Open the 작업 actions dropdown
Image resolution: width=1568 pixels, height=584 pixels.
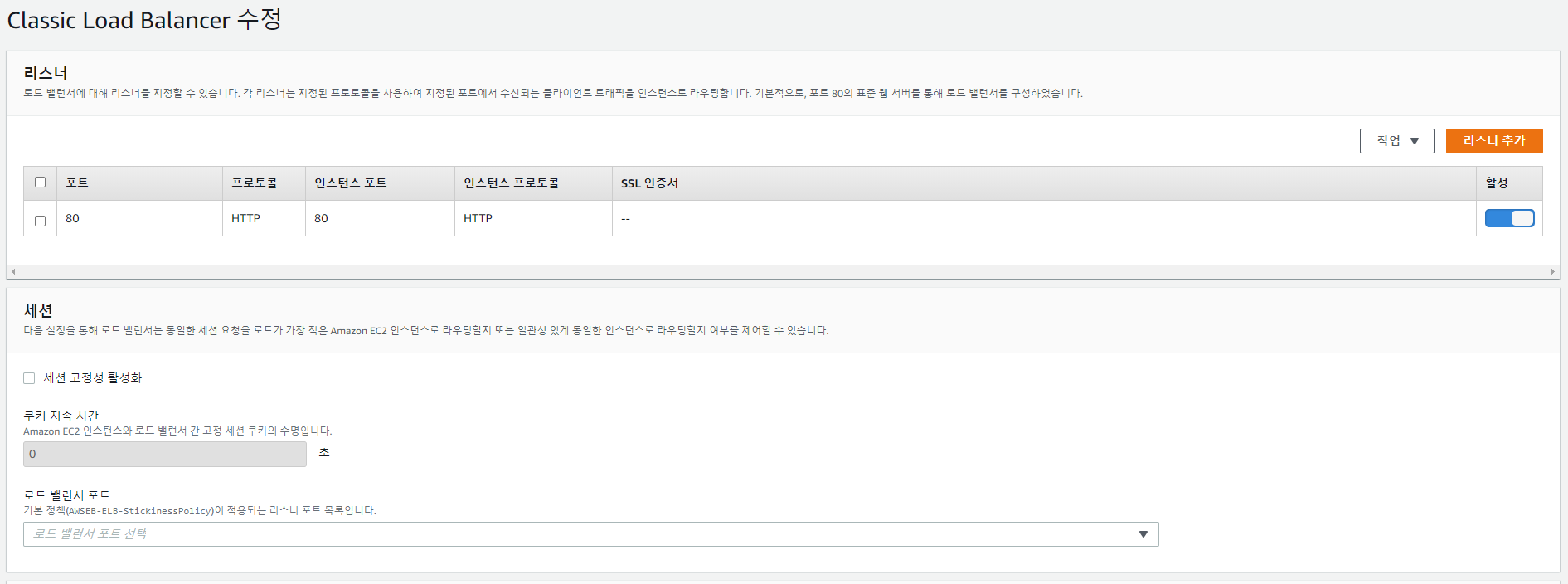1396,141
